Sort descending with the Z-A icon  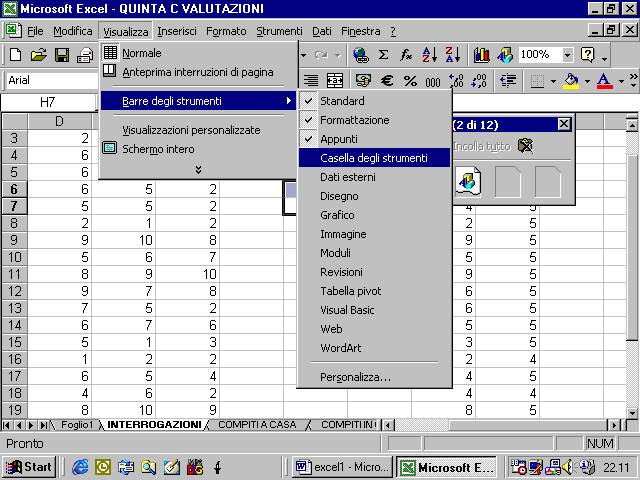pyautogui.click(x=453, y=55)
